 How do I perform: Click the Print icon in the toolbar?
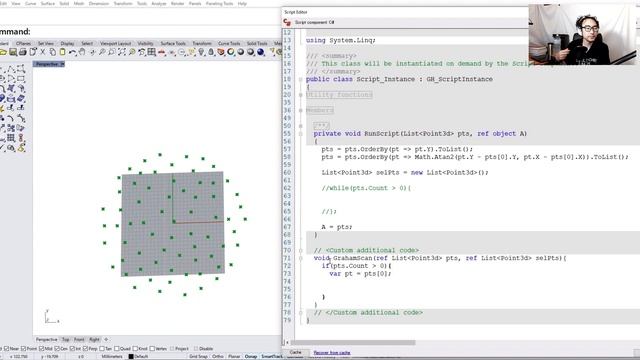23,52
